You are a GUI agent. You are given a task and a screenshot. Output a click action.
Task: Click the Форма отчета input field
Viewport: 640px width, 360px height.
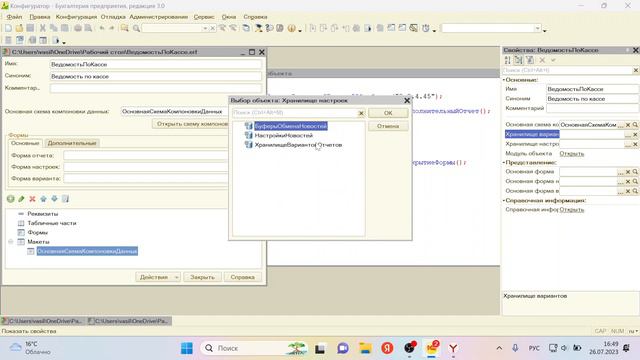pyautogui.click(x=146, y=156)
